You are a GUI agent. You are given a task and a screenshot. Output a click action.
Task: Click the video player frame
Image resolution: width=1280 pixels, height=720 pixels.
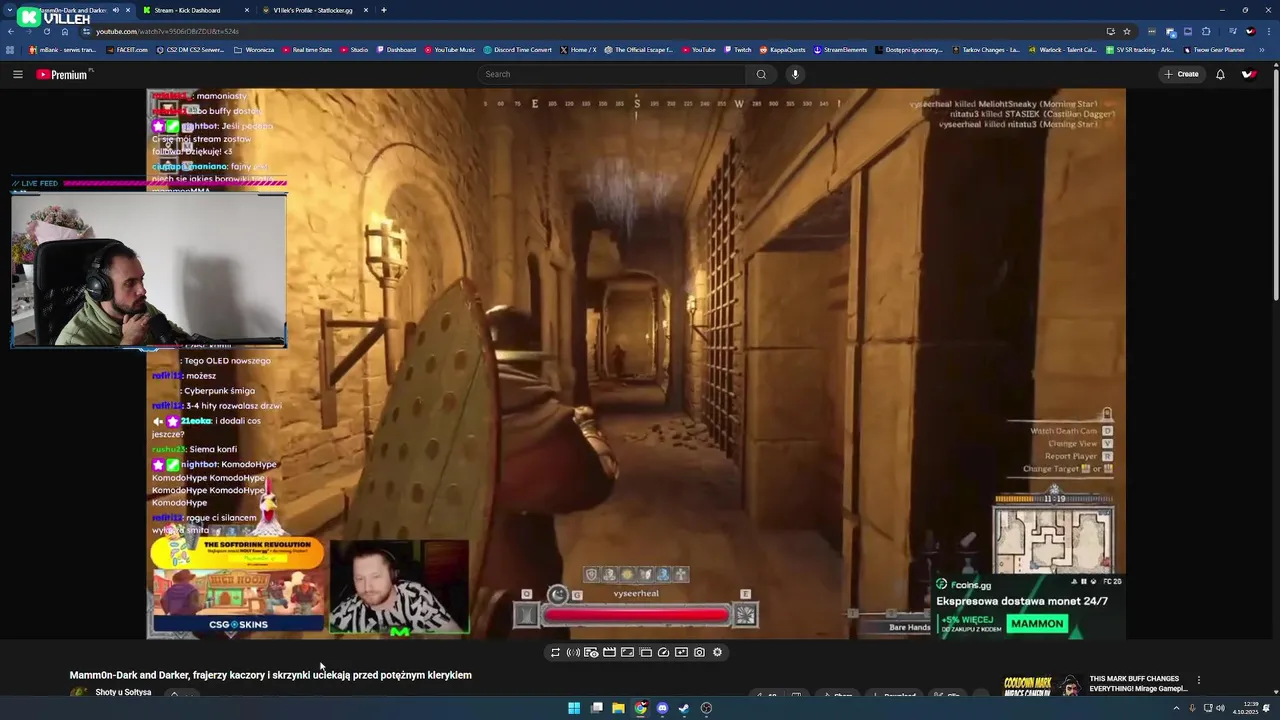[x=636, y=364]
